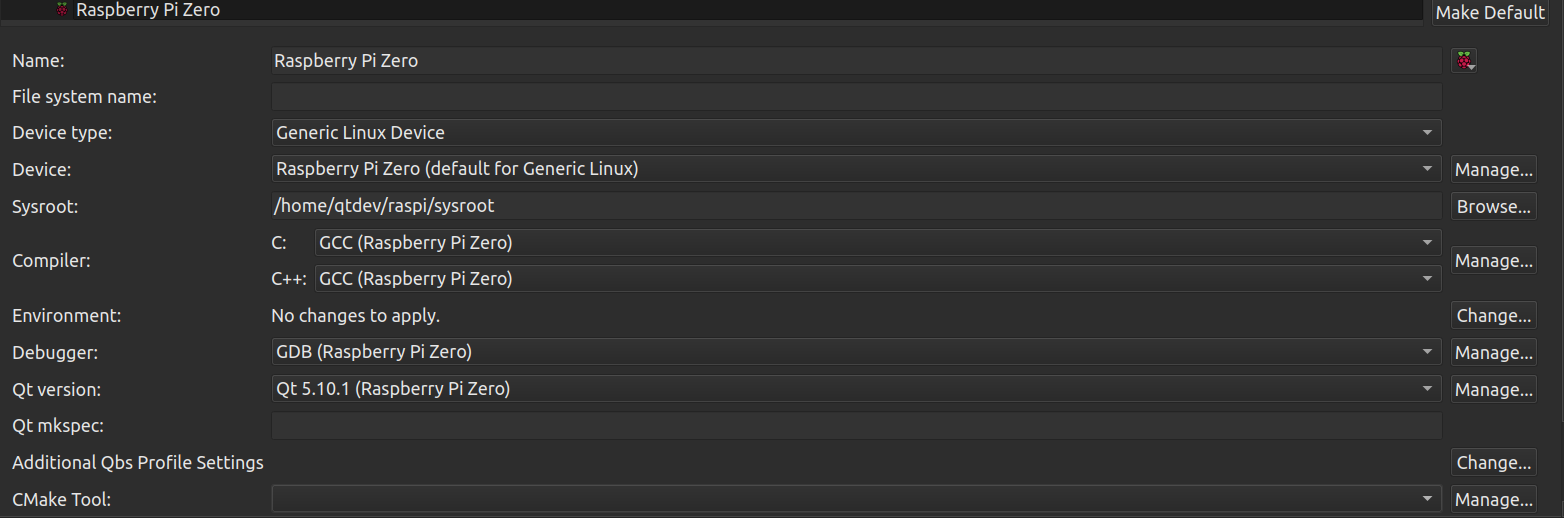The image size is (1564, 518).
Task: Click the Name field containing Raspberry Pi Zero
Action: pos(857,61)
